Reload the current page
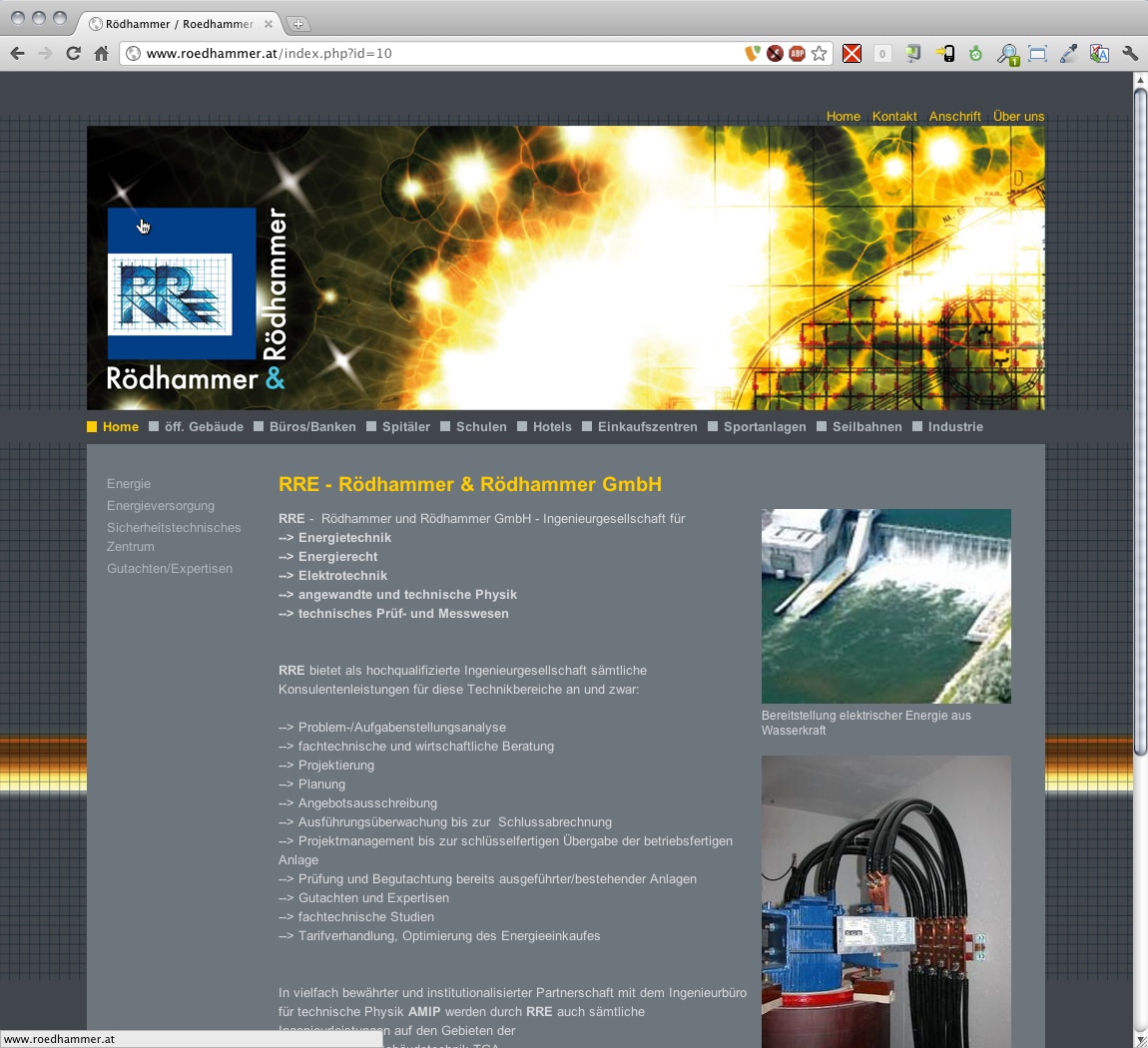Screen dimensions: 1148x1048 tap(73, 54)
